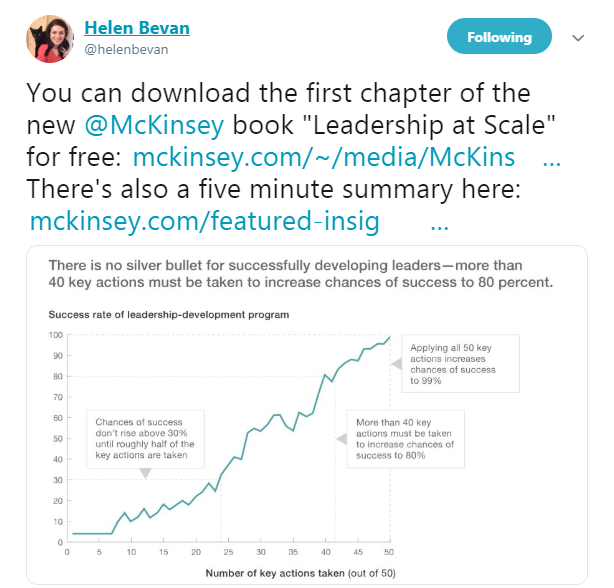614x588 pixels.
Task: Open Helen Bevan's profile avatar
Action: (x=50, y=39)
